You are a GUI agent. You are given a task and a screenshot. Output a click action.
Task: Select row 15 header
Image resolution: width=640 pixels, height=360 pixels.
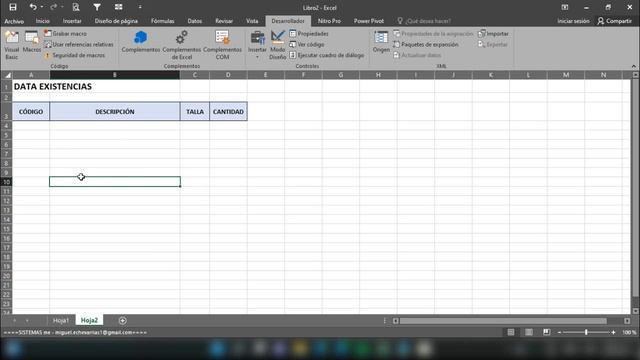pos(6,229)
